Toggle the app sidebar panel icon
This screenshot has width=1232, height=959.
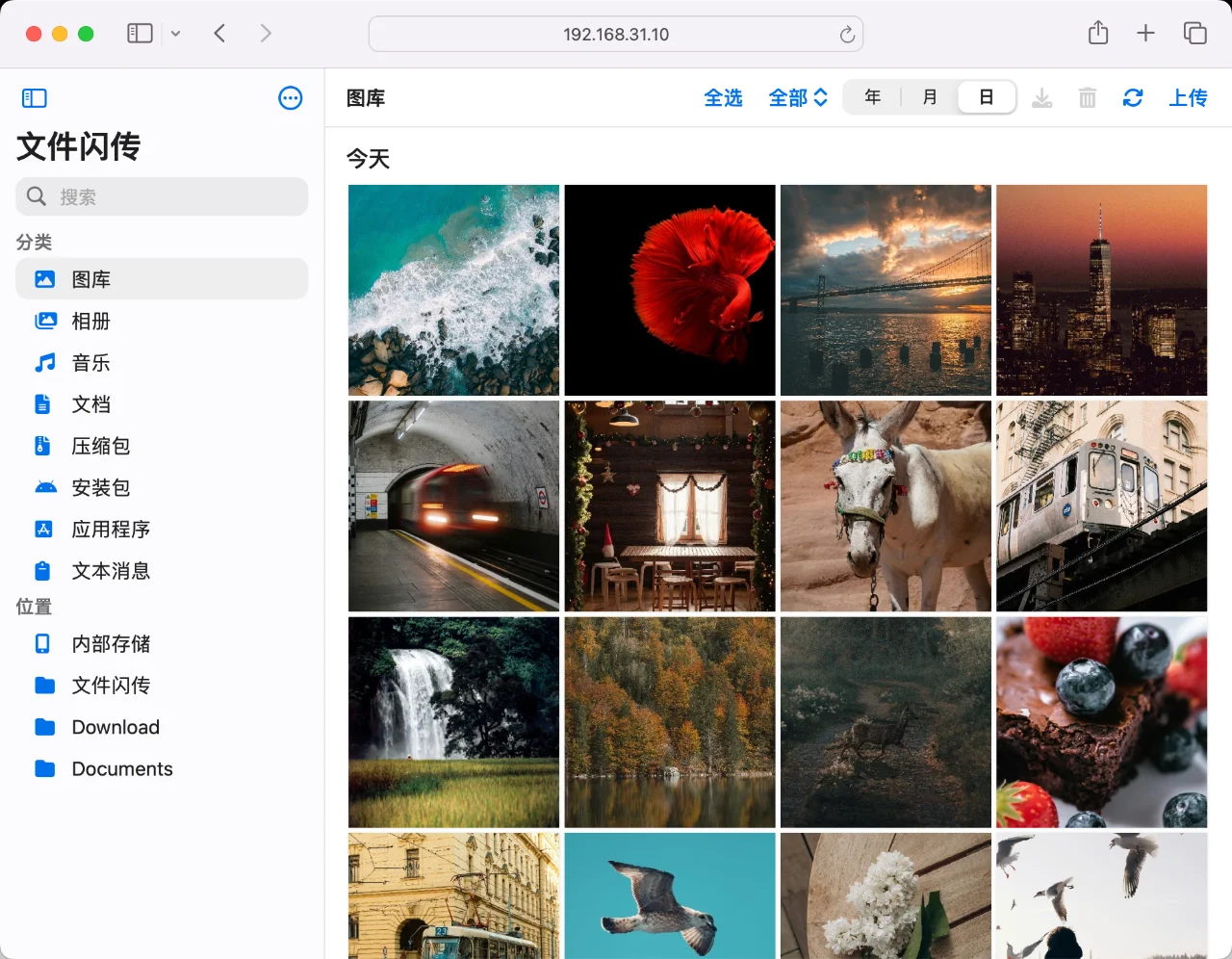tap(34, 98)
